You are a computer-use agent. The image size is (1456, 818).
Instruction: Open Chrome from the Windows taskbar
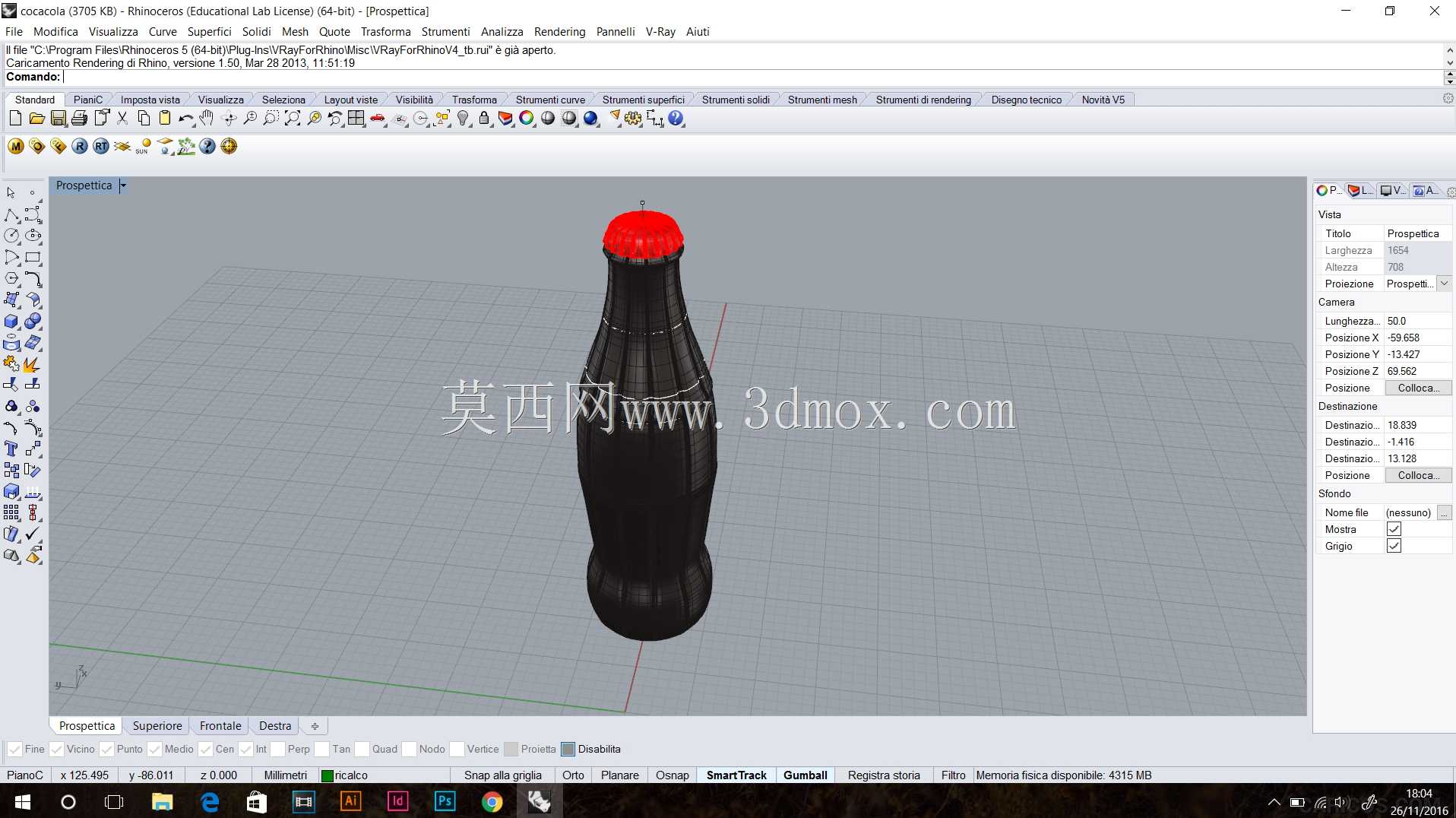coord(492,801)
